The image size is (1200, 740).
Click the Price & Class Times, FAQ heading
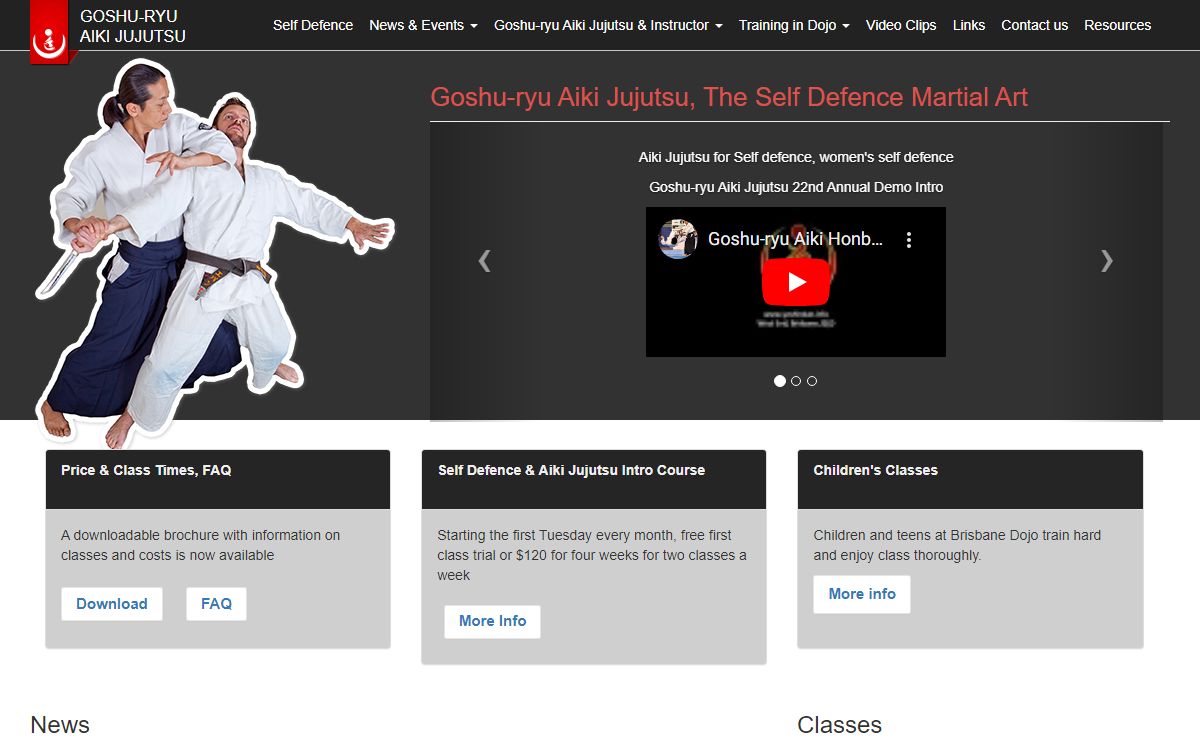[146, 470]
